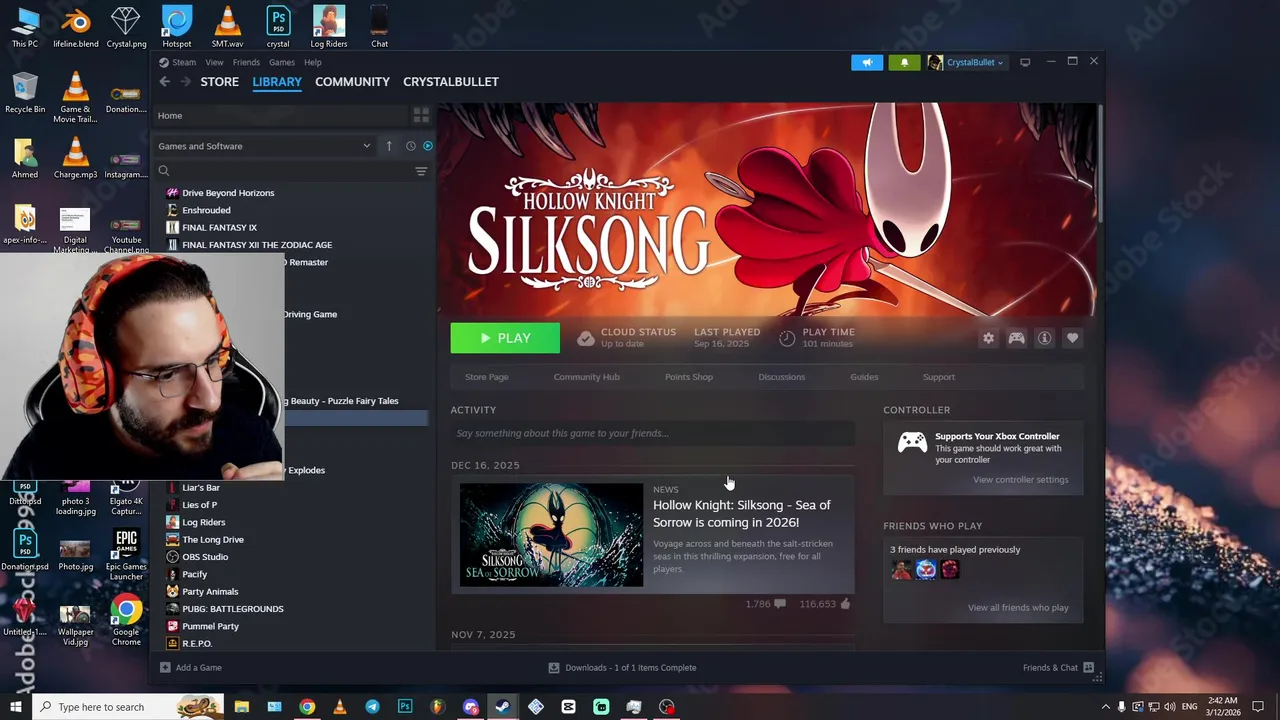This screenshot has width=1280, height=720.
Task: Select R.E.P.O. in the library list
Action: pos(197,644)
